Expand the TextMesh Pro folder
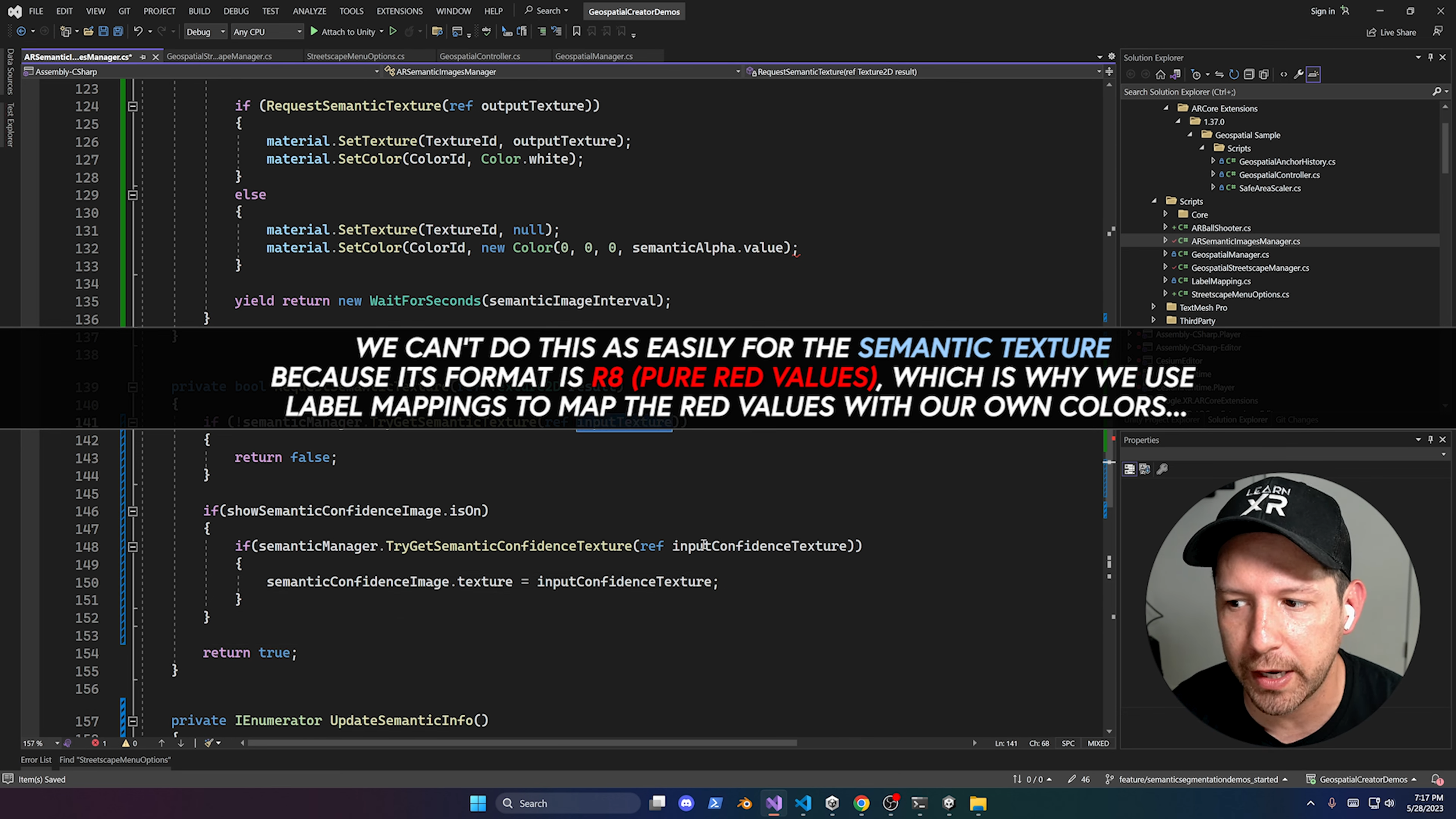This screenshot has width=1456, height=819. 1154,307
